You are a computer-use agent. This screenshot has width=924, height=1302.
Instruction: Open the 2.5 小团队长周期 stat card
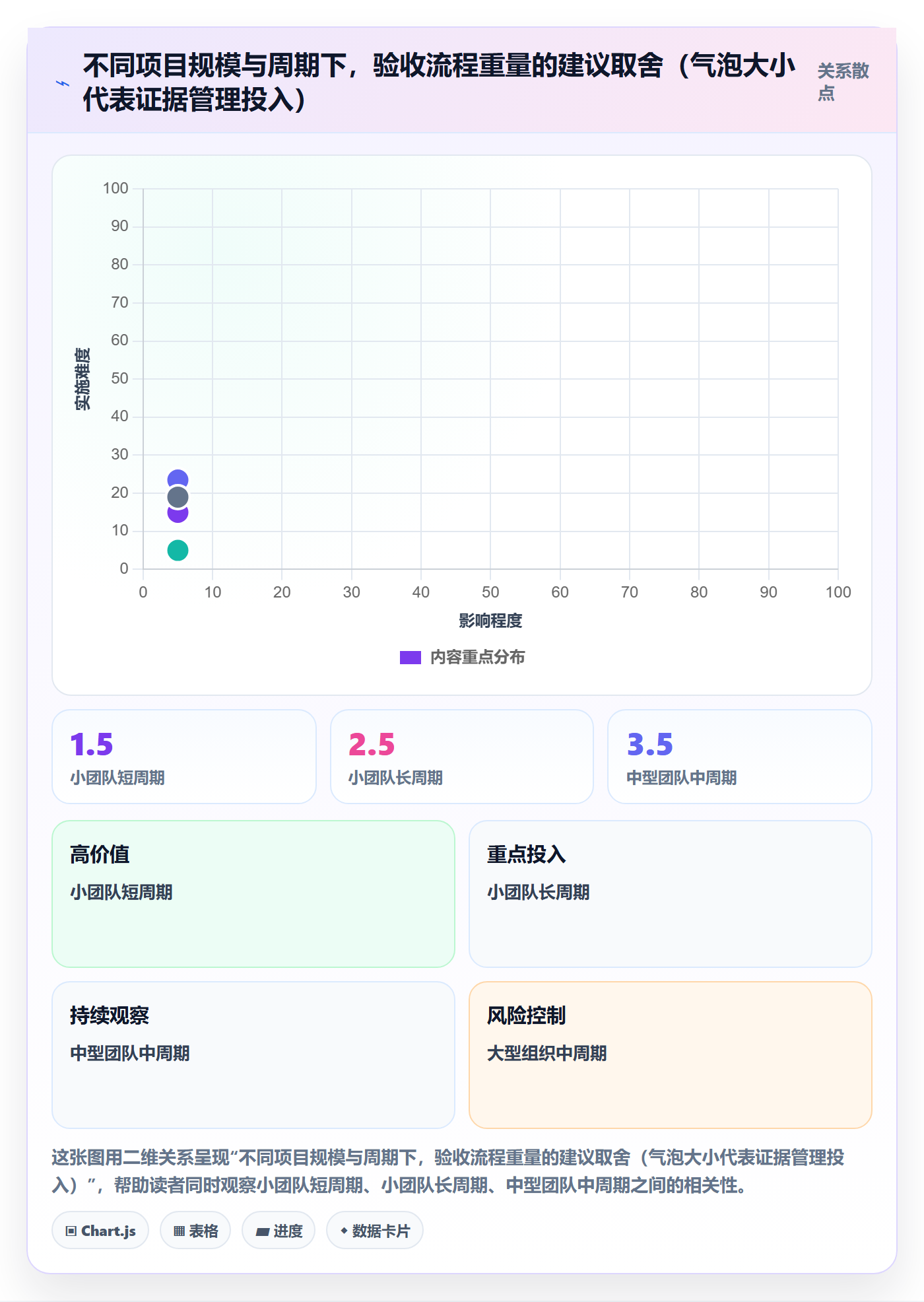(462, 757)
